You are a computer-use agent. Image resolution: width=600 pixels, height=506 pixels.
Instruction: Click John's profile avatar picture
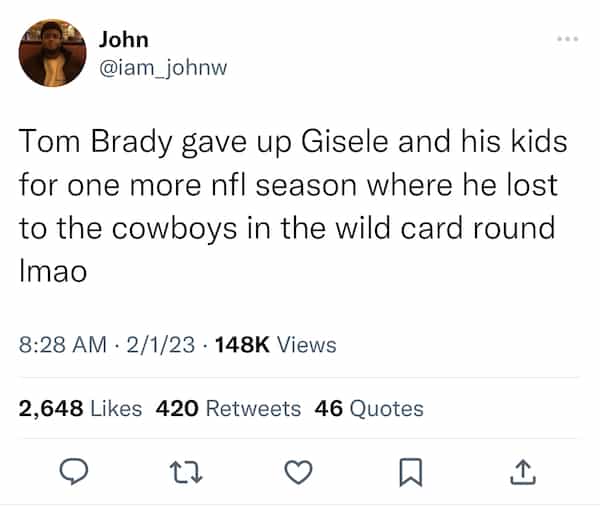tap(52, 53)
